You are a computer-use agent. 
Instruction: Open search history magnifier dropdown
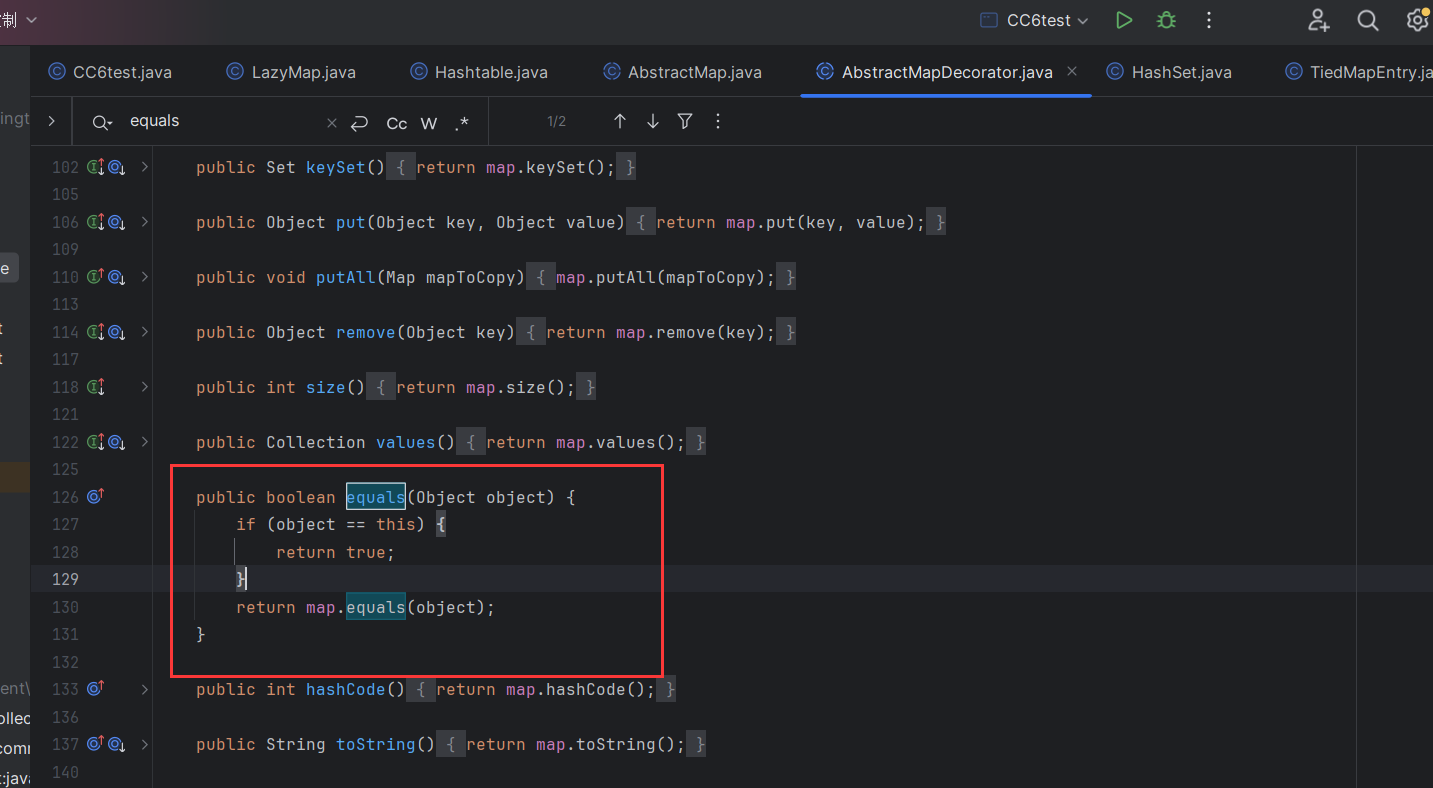(102, 122)
